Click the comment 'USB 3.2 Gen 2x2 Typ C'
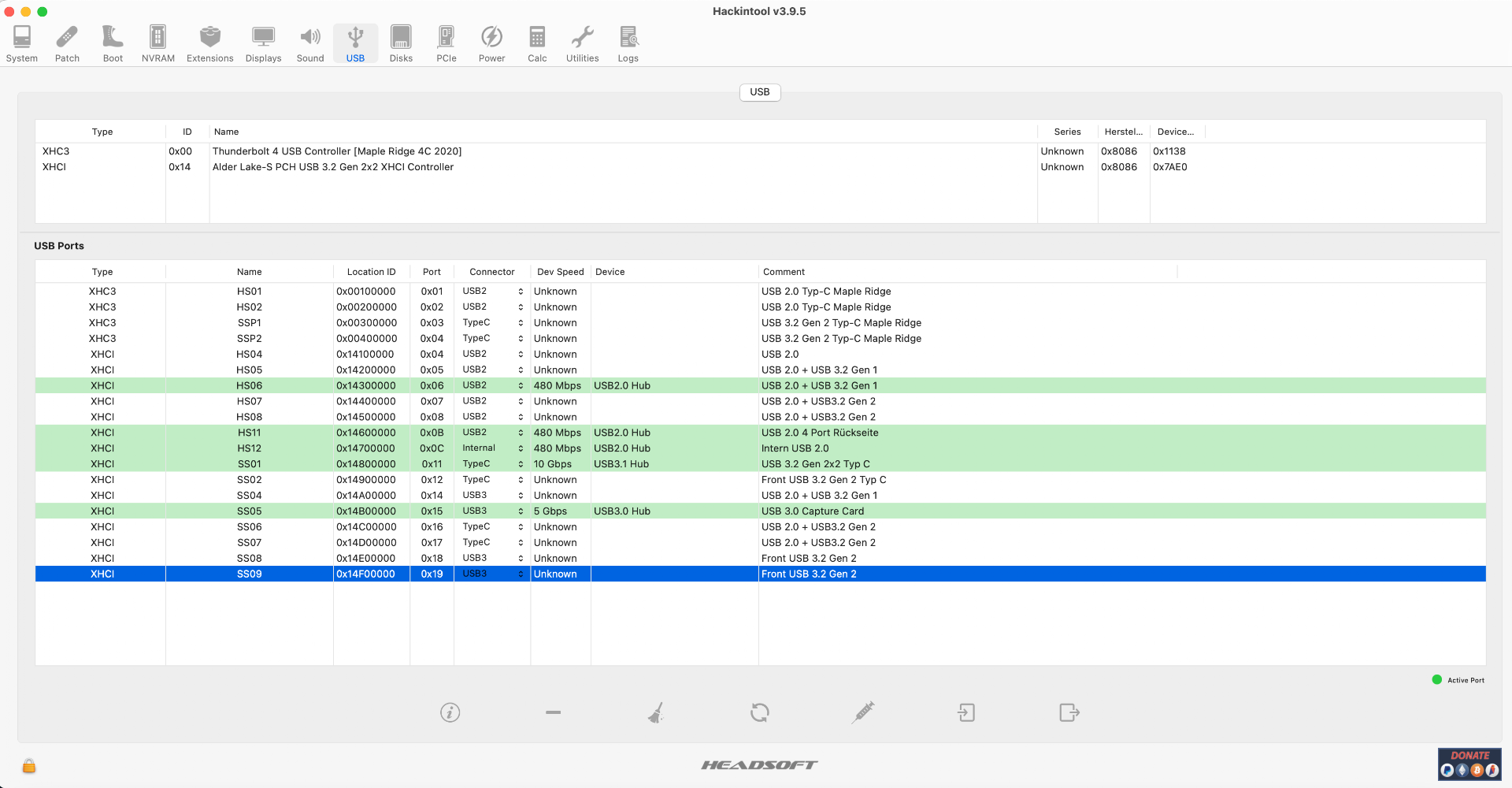Viewport: 1512px width, 788px height. pyautogui.click(x=816, y=464)
